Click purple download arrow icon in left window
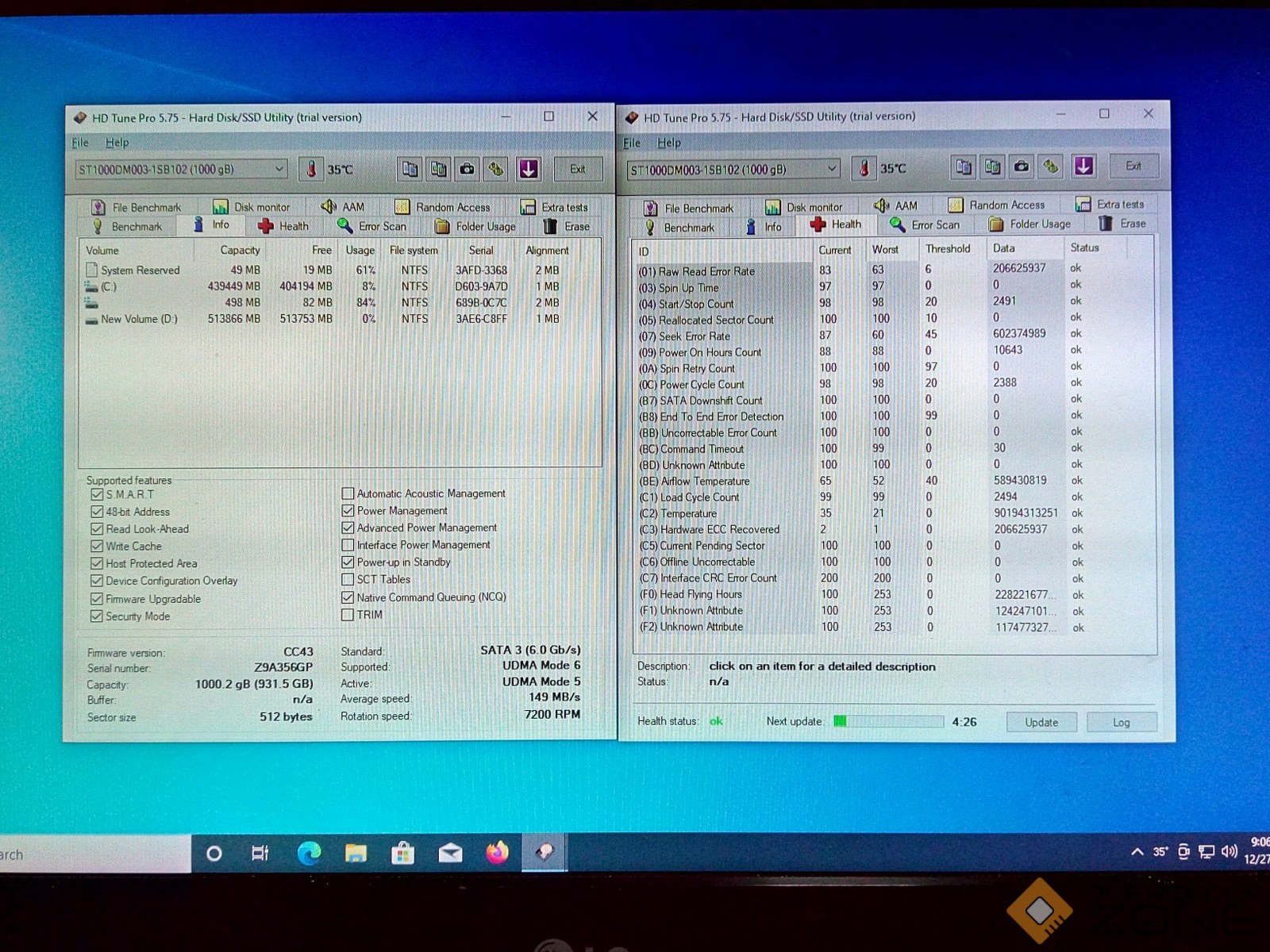Image resolution: width=1270 pixels, height=952 pixels. pos(529,169)
